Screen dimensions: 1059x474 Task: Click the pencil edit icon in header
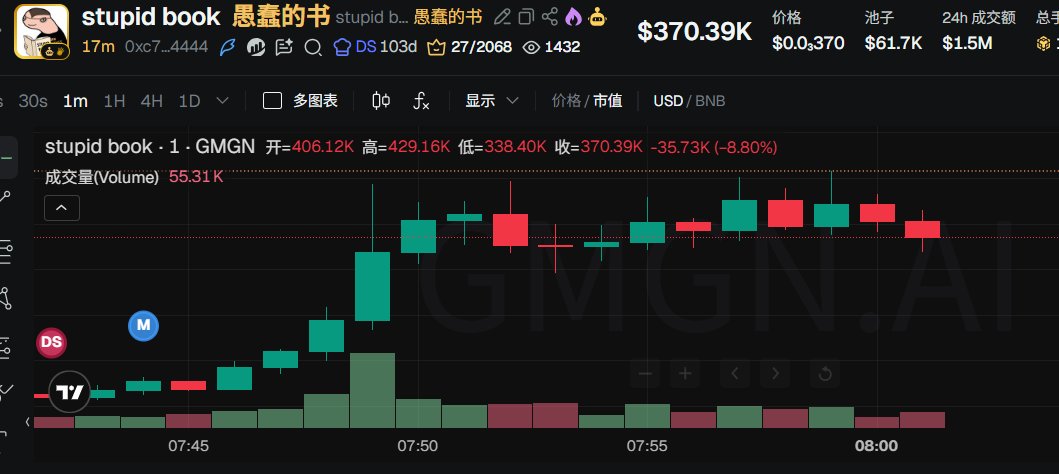502,18
